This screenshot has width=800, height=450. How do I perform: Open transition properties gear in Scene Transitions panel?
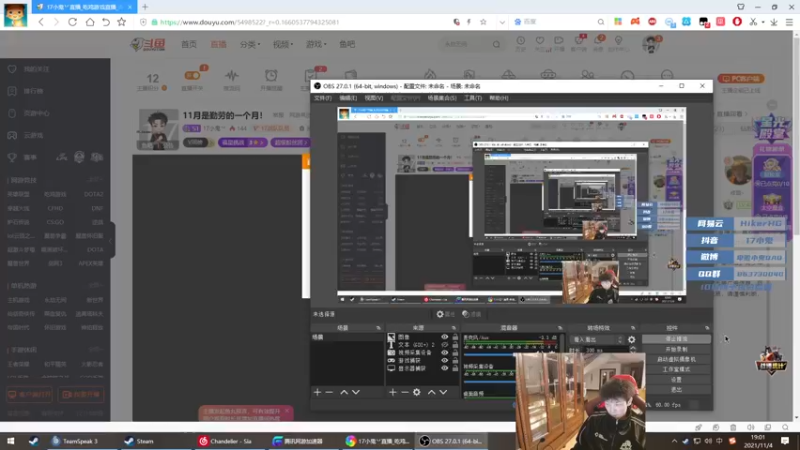pos(632,339)
